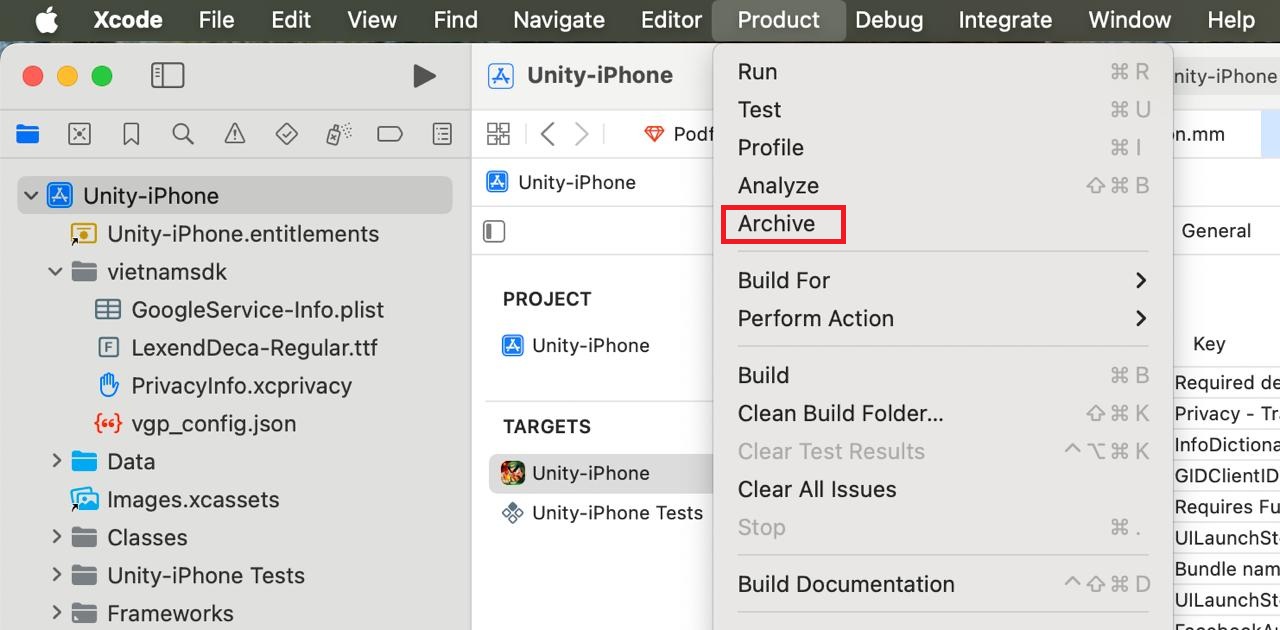Open the Report navigator icon
The image size is (1280, 630).
(442, 134)
